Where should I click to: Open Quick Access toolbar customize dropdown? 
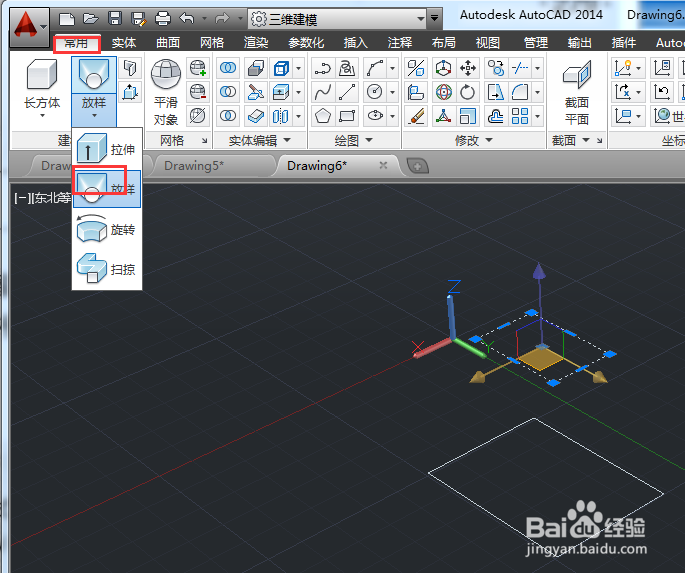pyautogui.click(x=434, y=18)
